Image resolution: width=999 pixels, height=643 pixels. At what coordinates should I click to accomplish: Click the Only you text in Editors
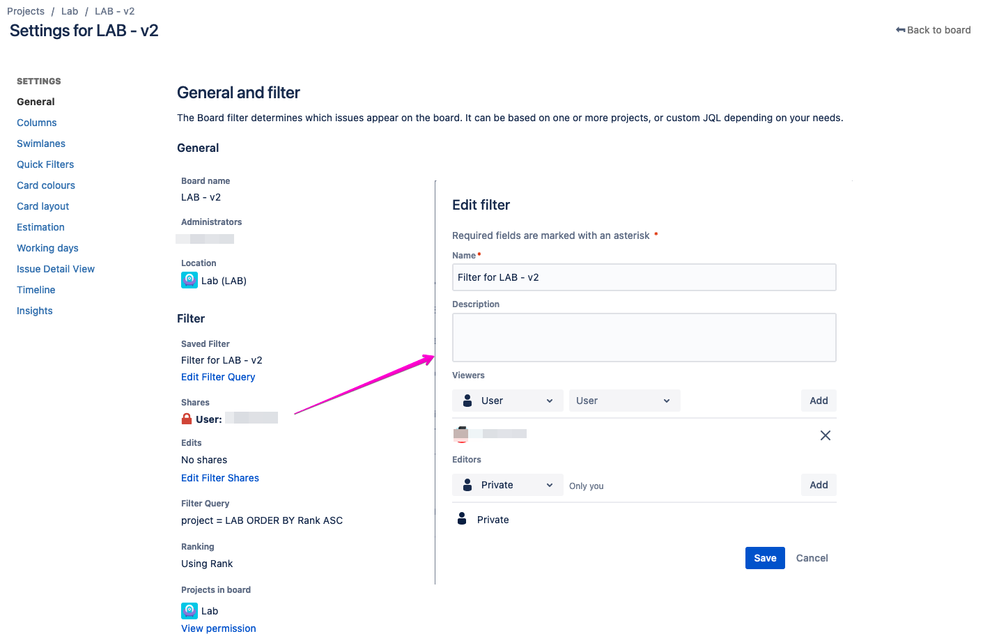point(586,486)
